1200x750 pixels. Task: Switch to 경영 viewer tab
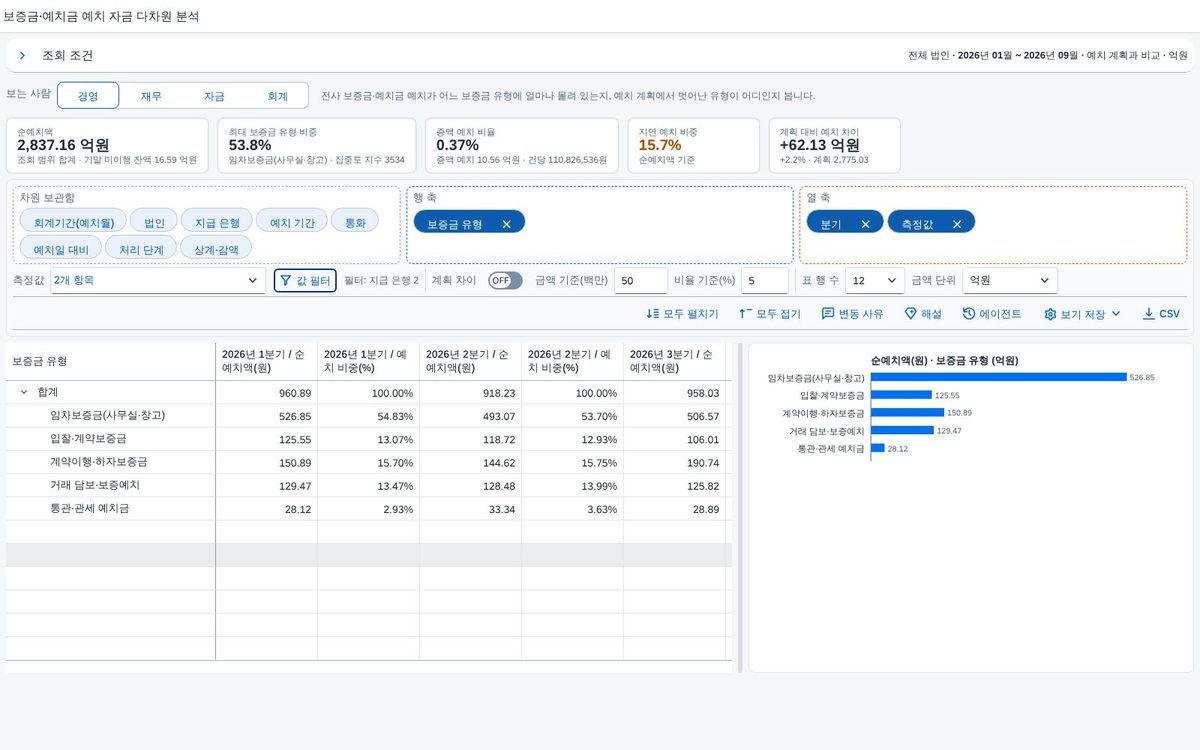[88, 96]
